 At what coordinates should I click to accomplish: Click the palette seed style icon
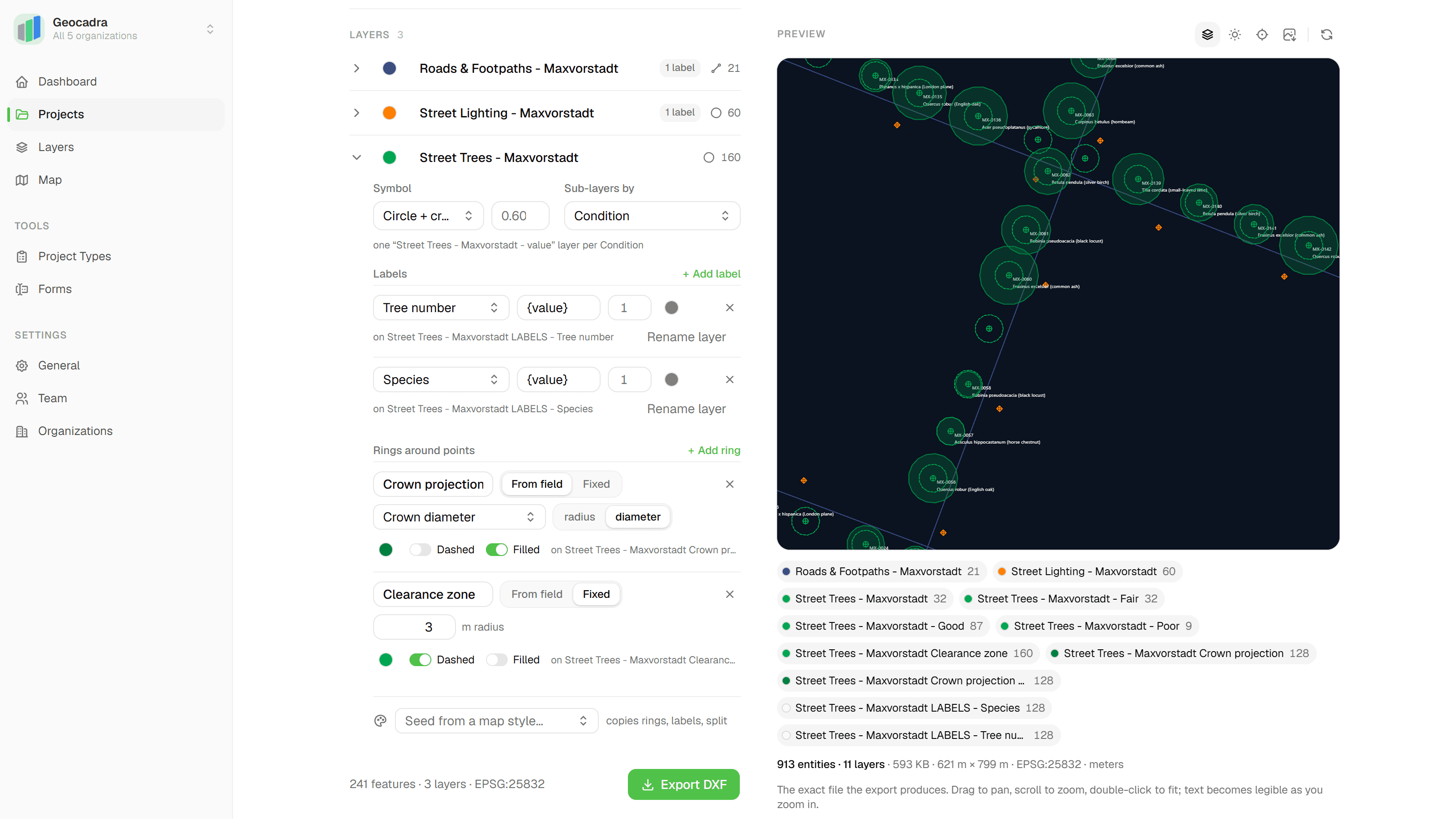click(x=380, y=721)
